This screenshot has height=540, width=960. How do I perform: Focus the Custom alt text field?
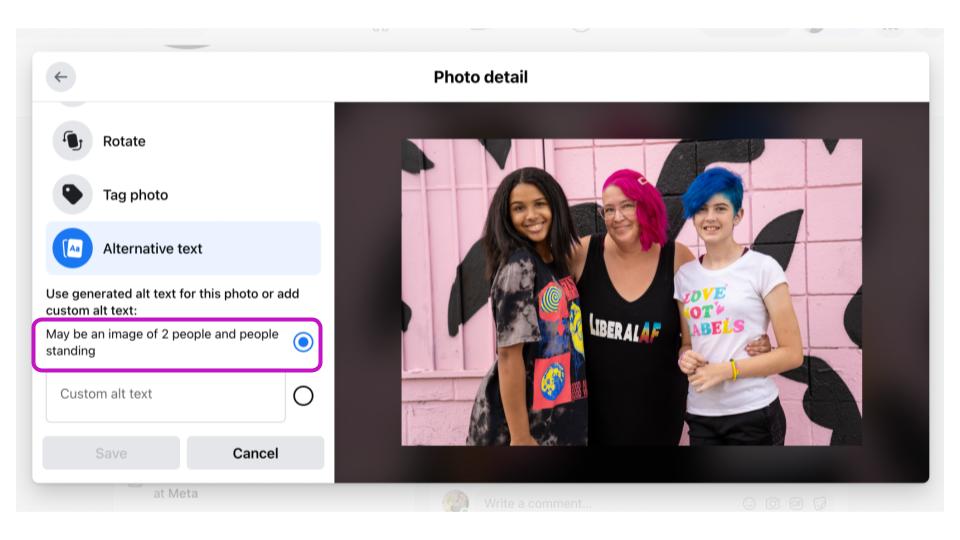tap(165, 396)
